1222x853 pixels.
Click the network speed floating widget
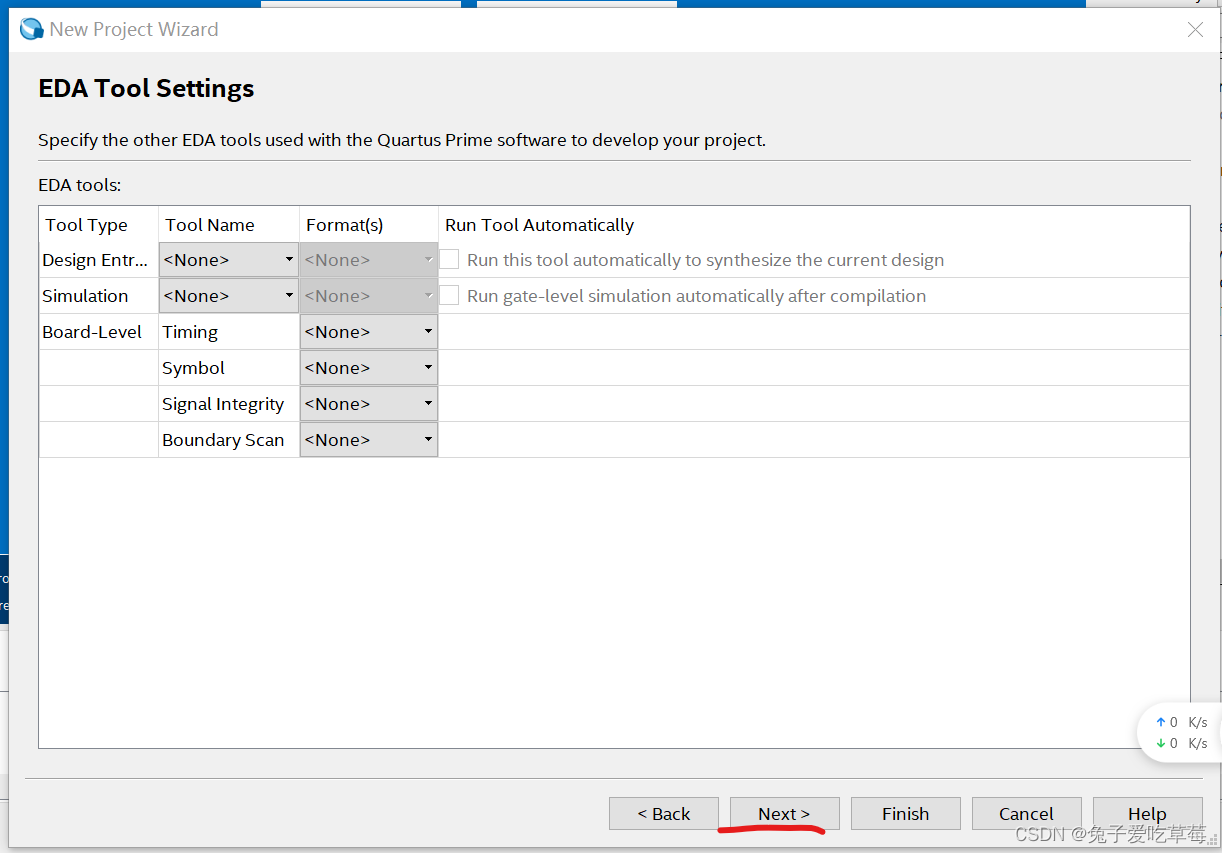tap(1180, 733)
